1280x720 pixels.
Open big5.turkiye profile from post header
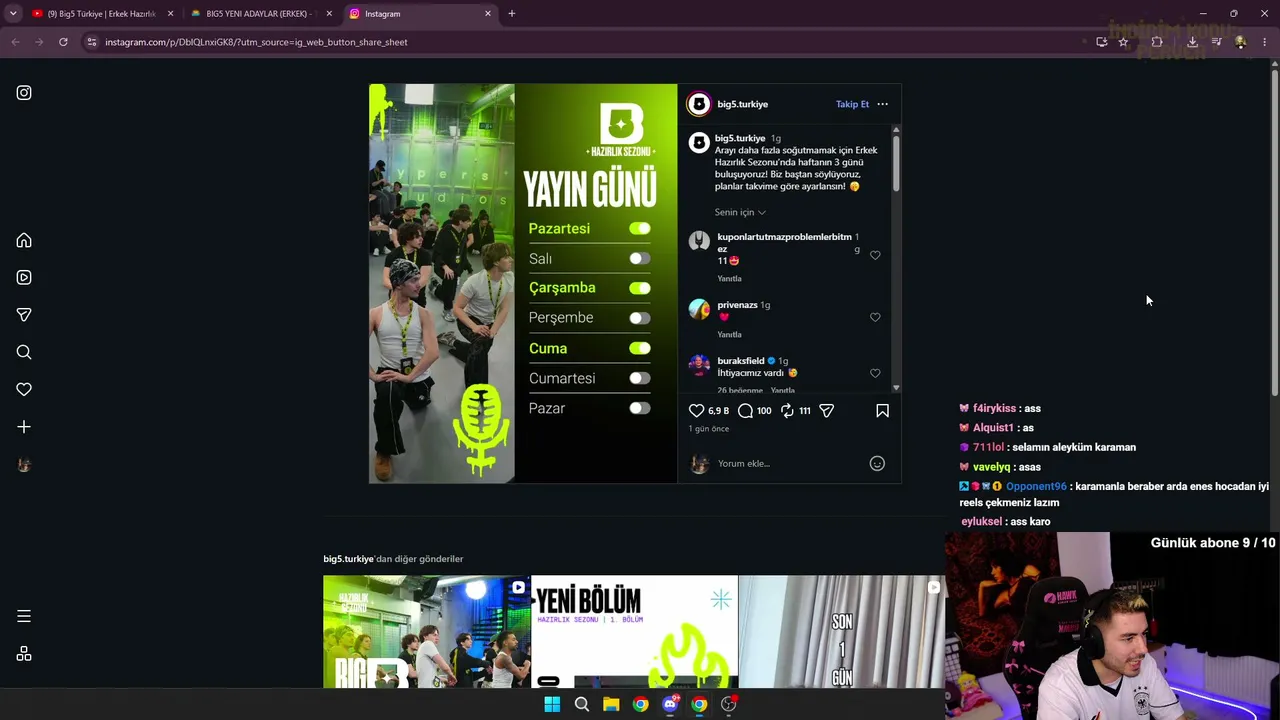(x=742, y=104)
